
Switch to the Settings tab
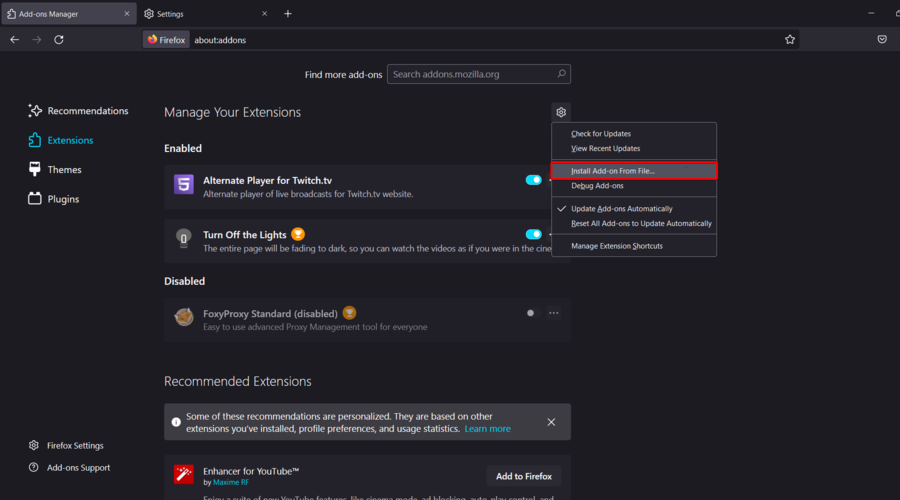tap(205, 14)
